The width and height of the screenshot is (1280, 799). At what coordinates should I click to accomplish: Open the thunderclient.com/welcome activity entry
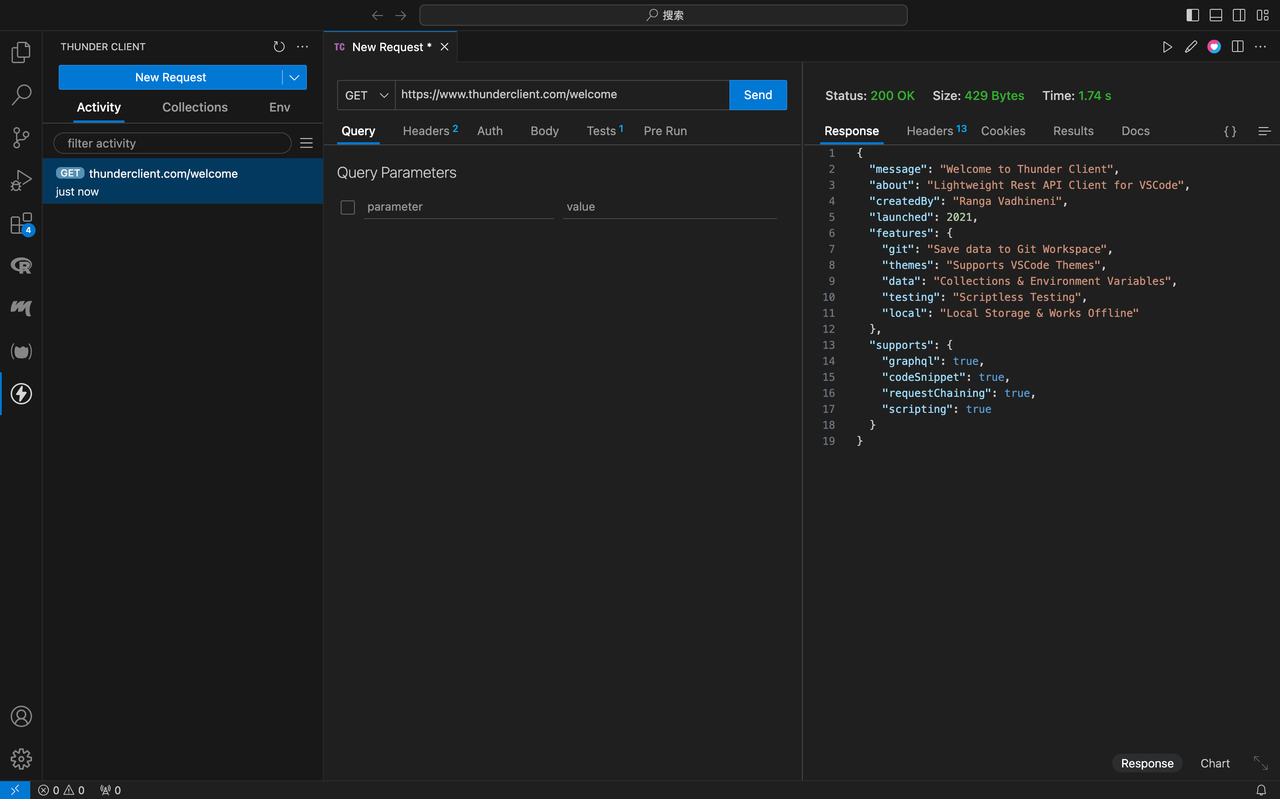[x=183, y=182]
